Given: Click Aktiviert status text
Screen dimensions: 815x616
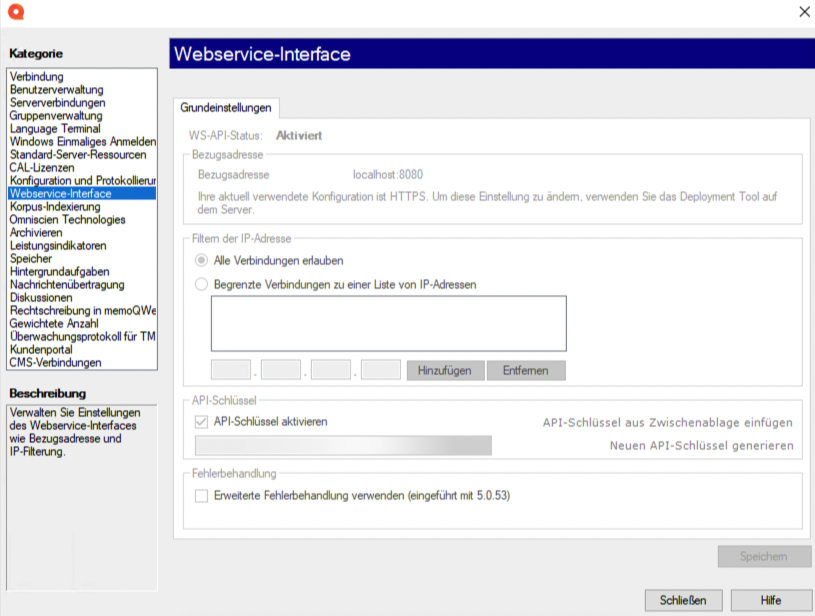Looking at the screenshot, I should coord(299,136).
